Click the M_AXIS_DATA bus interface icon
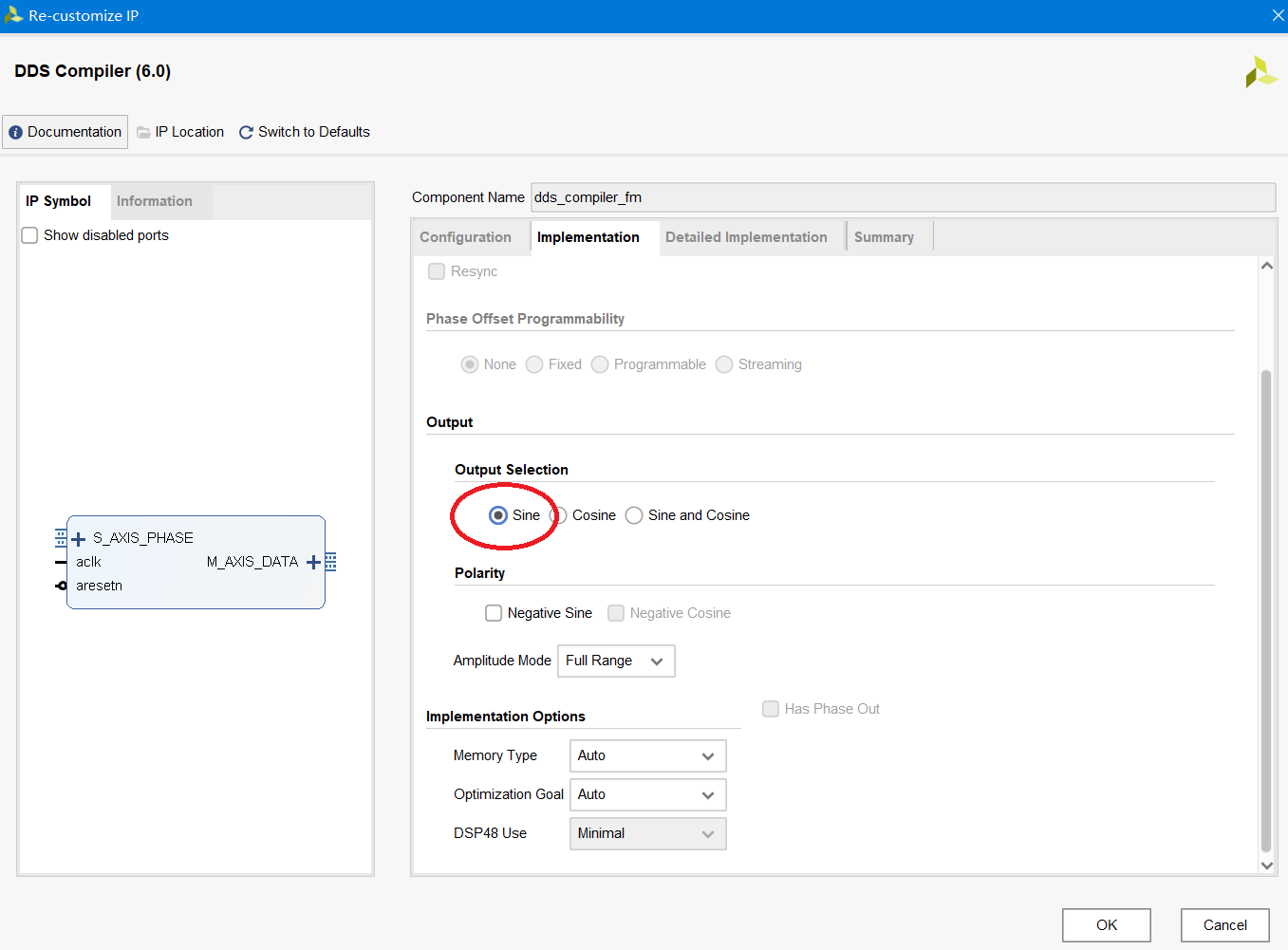Image resolution: width=1288 pixels, height=950 pixels. click(x=330, y=563)
